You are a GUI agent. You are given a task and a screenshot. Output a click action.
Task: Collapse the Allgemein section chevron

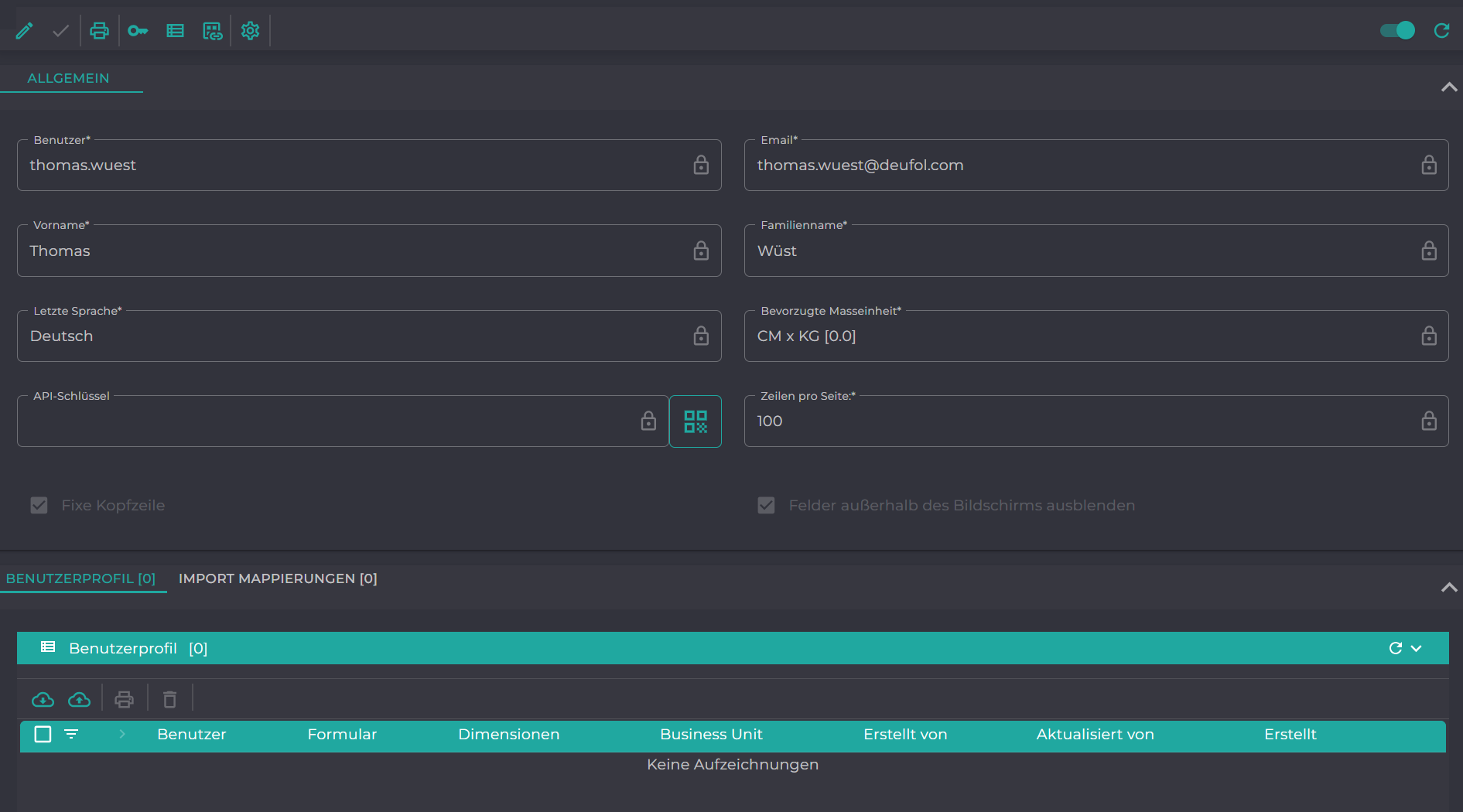(x=1449, y=87)
